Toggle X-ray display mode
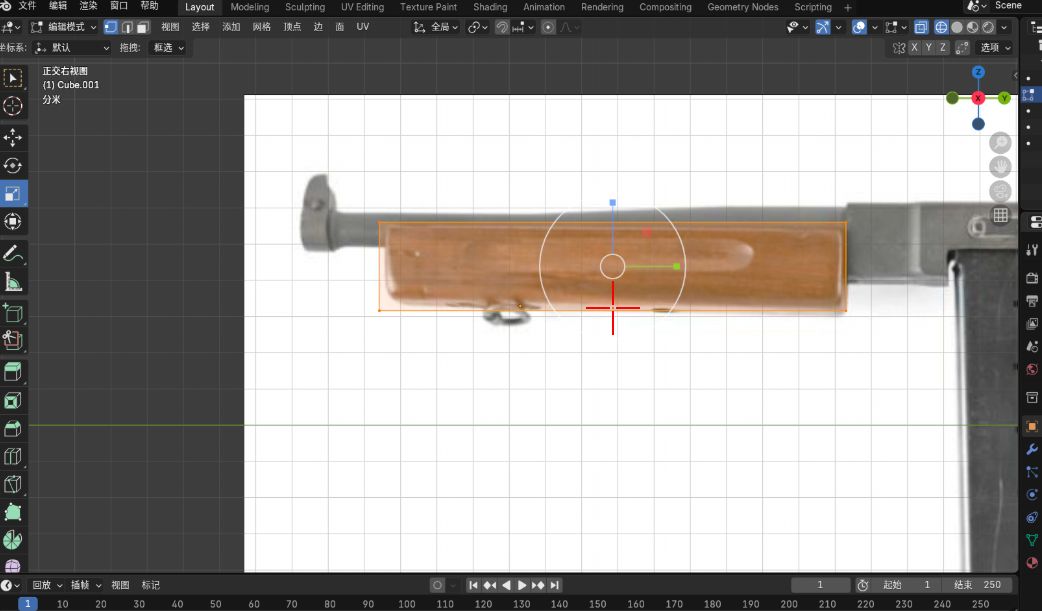Screen dimensions: 1042x611 click(921, 27)
